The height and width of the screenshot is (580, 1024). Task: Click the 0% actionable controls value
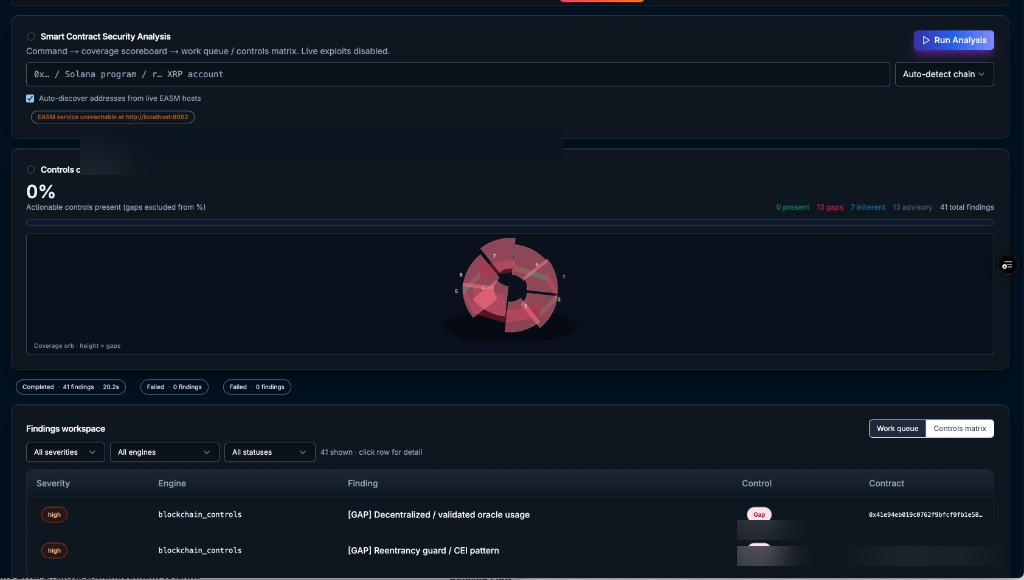(40, 191)
